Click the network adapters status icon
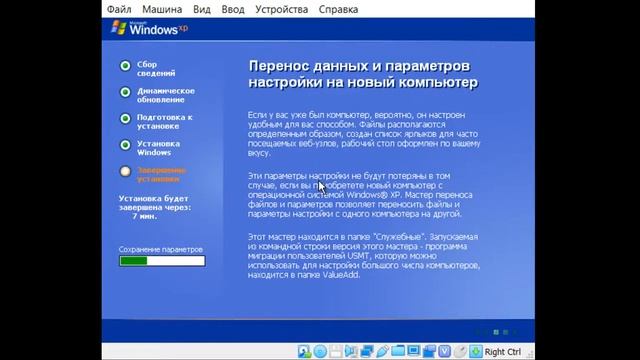 click(x=367, y=351)
